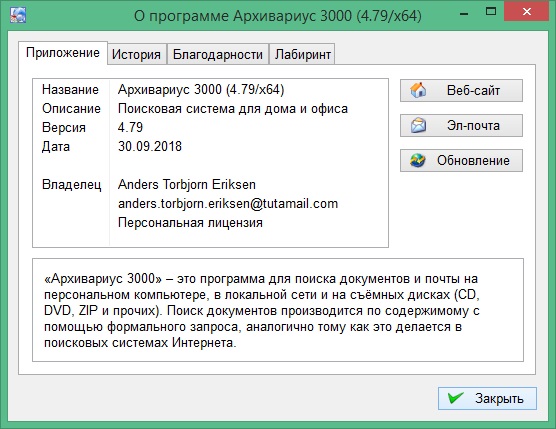Open the Благодарности tab
The height and width of the screenshot is (429, 556).
point(218,54)
